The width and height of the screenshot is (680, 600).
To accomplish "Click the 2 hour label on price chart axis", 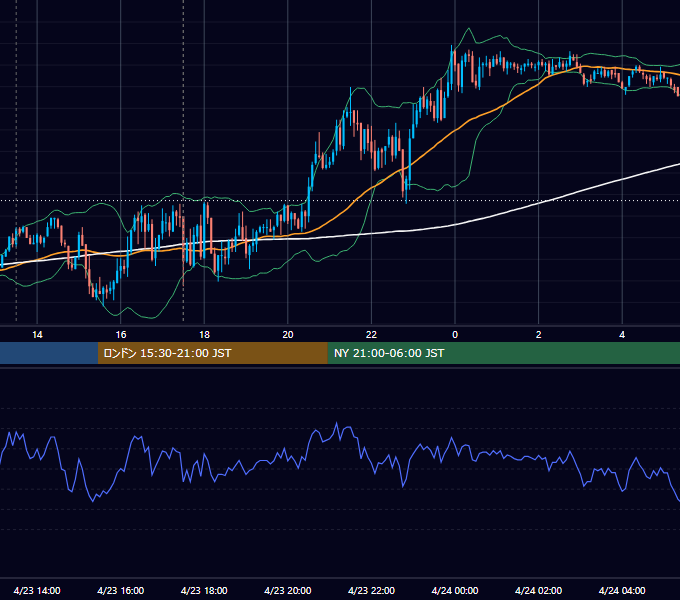I will (x=539, y=335).
